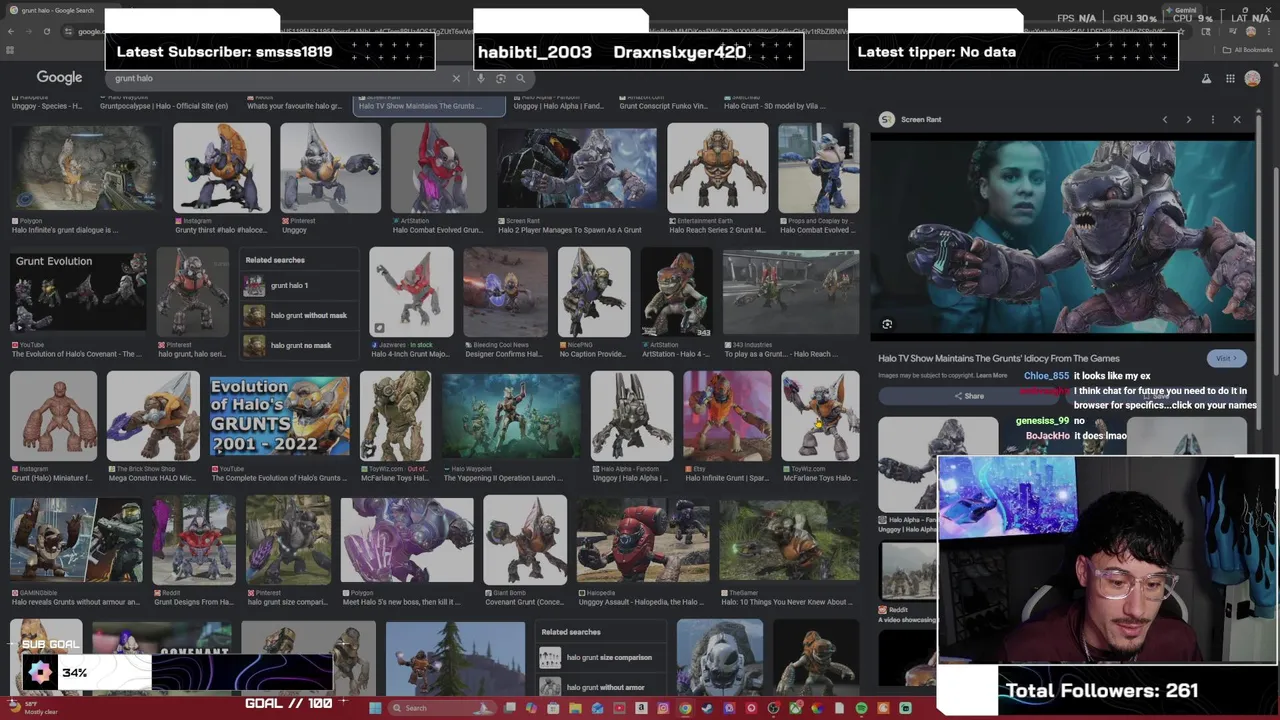1280x720 pixels.
Task: Open 'Halo 4-Inch Grunt Major' Jazwares image
Action: 411,291
